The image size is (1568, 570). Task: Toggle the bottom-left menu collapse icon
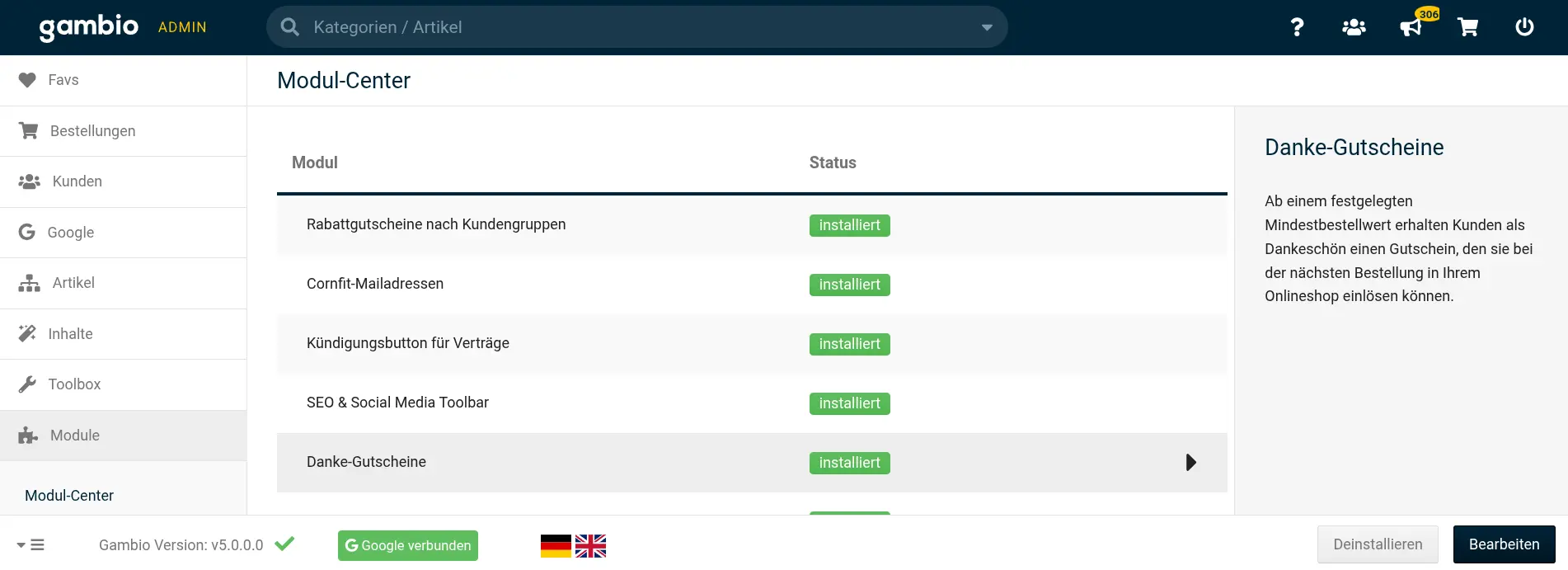31,545
